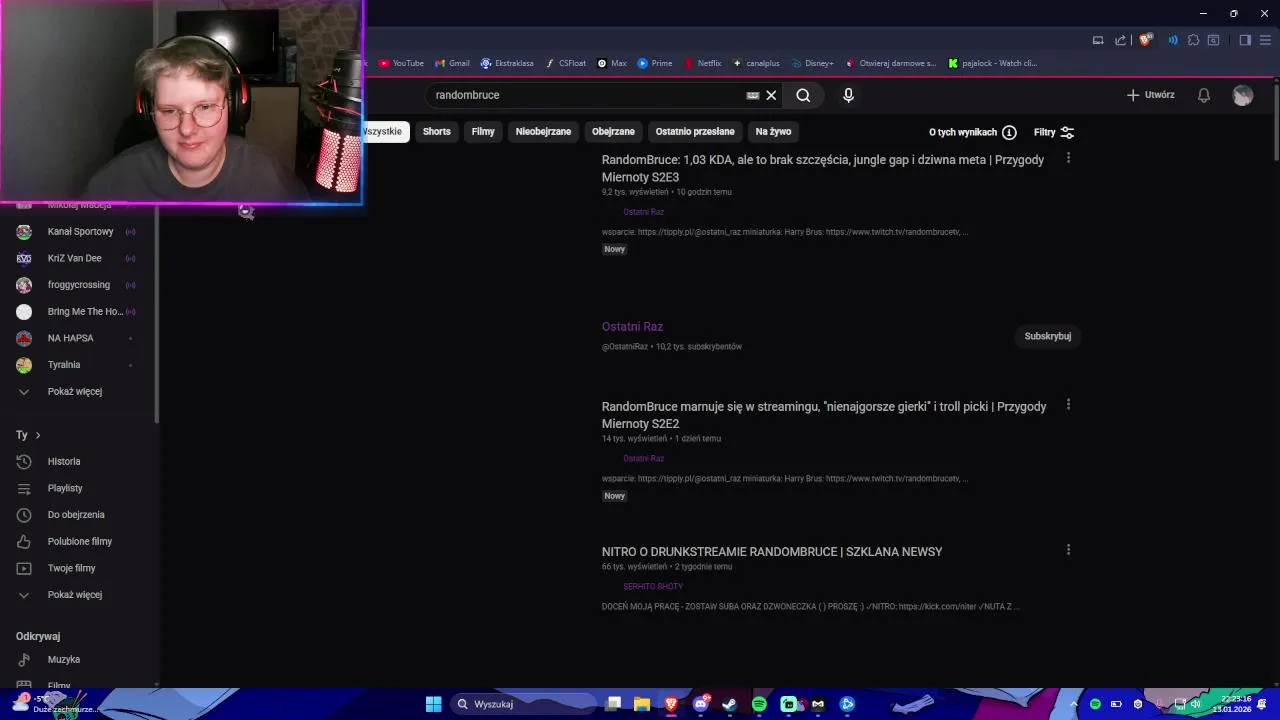Open NA HAPSA subscription
The image size is (1280, 720).
click(x=78, y=338)
